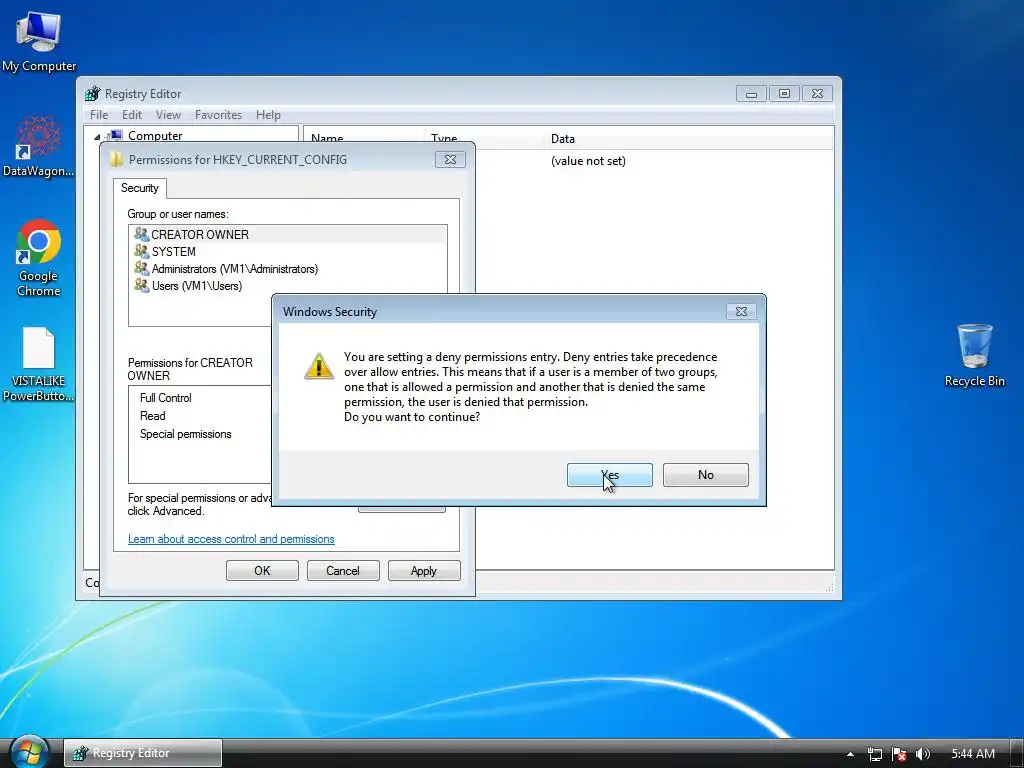The image size is (1024, 768).
Task: Open My Computer desktop icon
Action: (39, 41)
